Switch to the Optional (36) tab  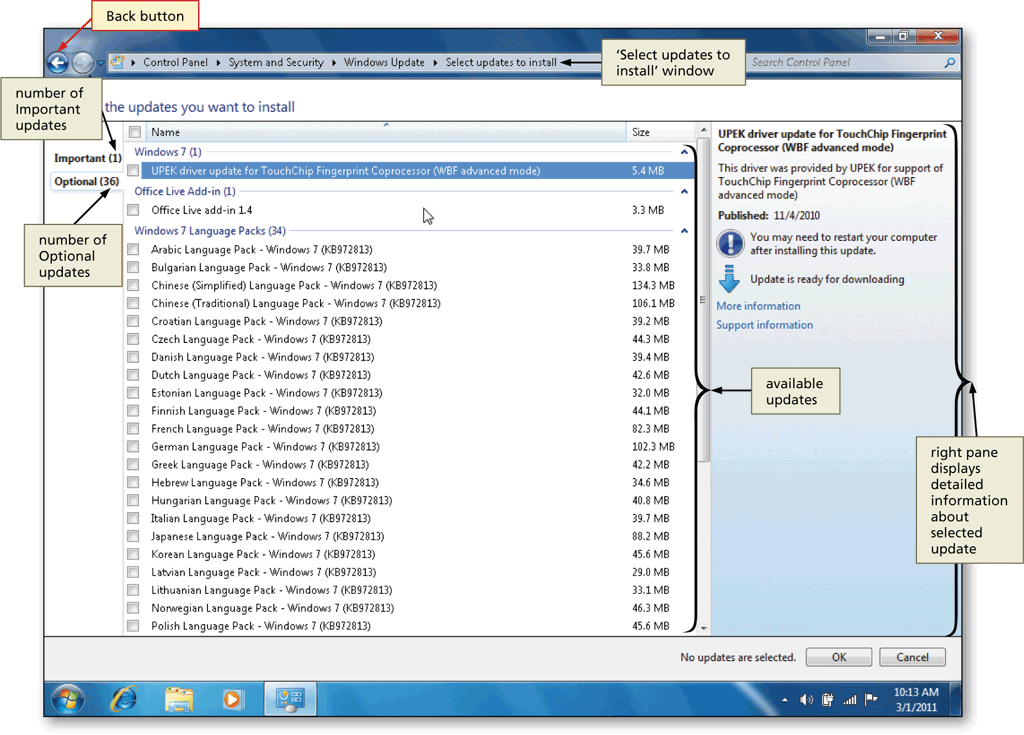point(86,182)
